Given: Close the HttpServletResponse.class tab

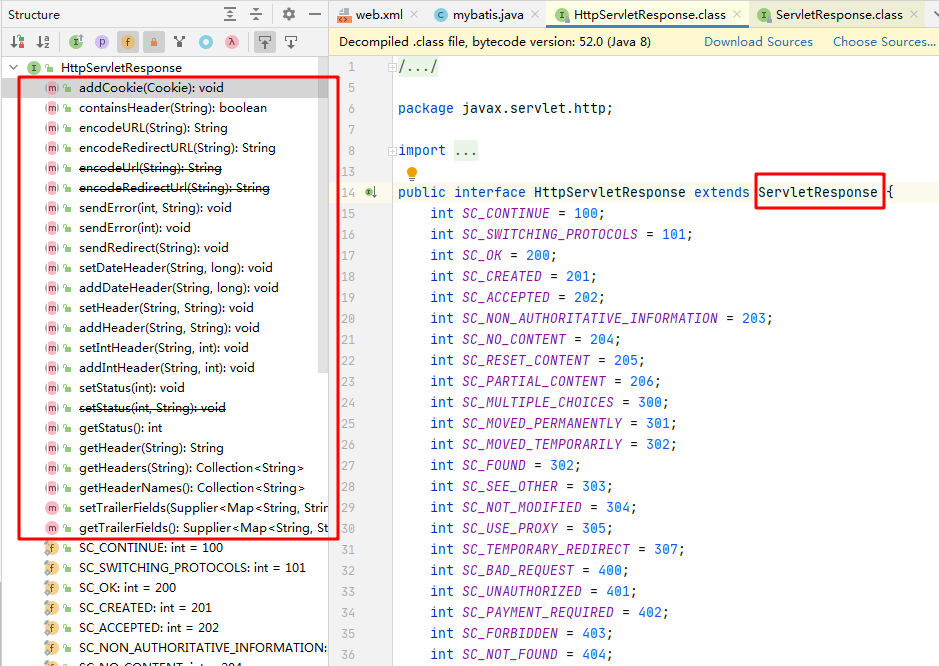Looking at the screenshot, I should [737, 14].
